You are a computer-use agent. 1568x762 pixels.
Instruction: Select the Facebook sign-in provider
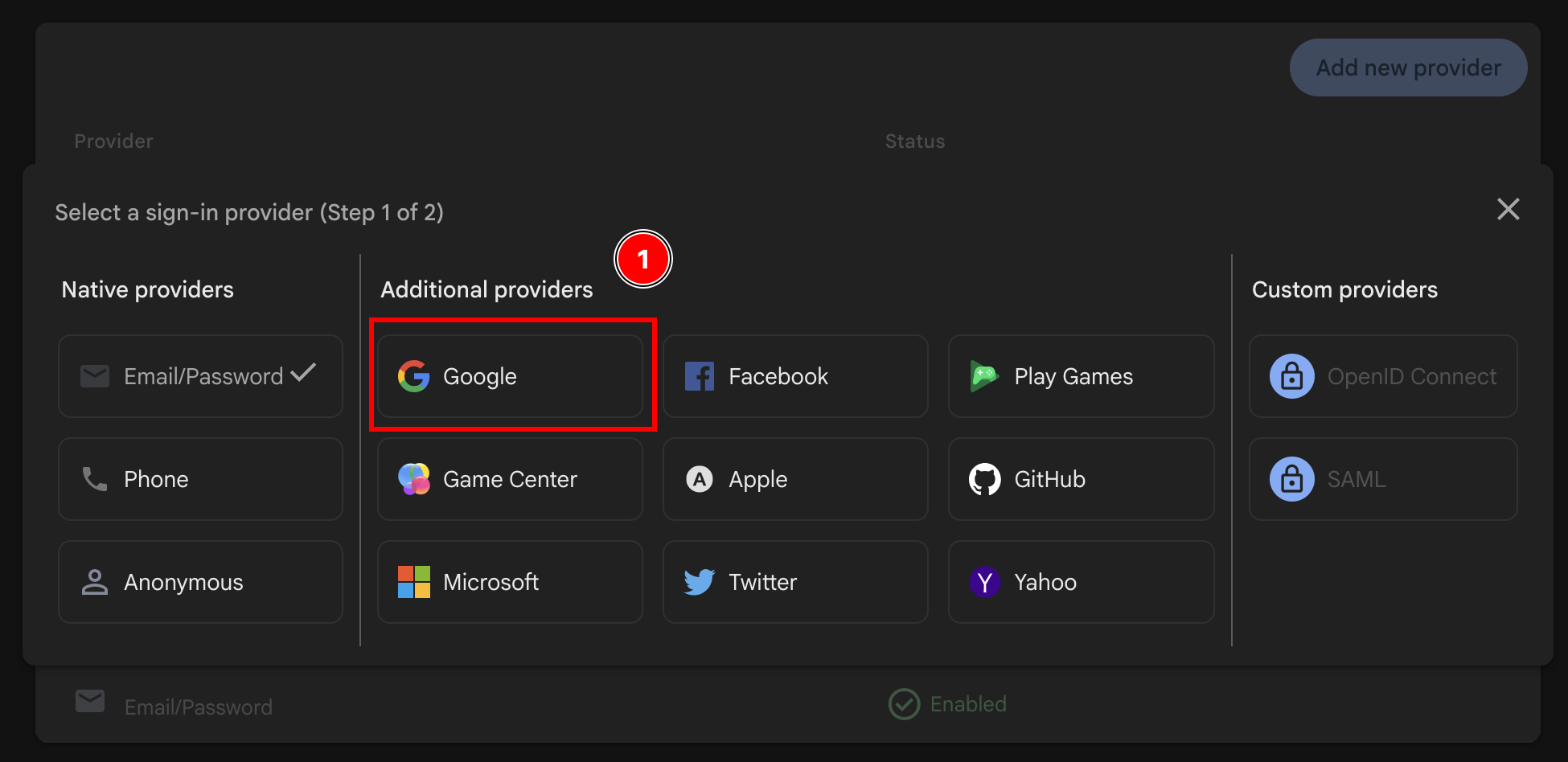click(794, 375)
